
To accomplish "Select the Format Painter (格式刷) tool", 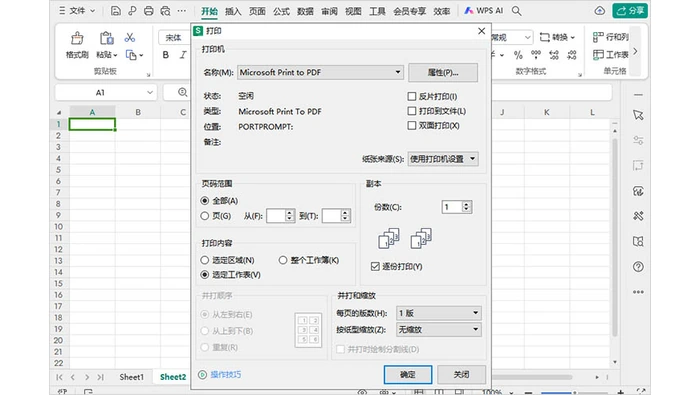I will [77, 45].
